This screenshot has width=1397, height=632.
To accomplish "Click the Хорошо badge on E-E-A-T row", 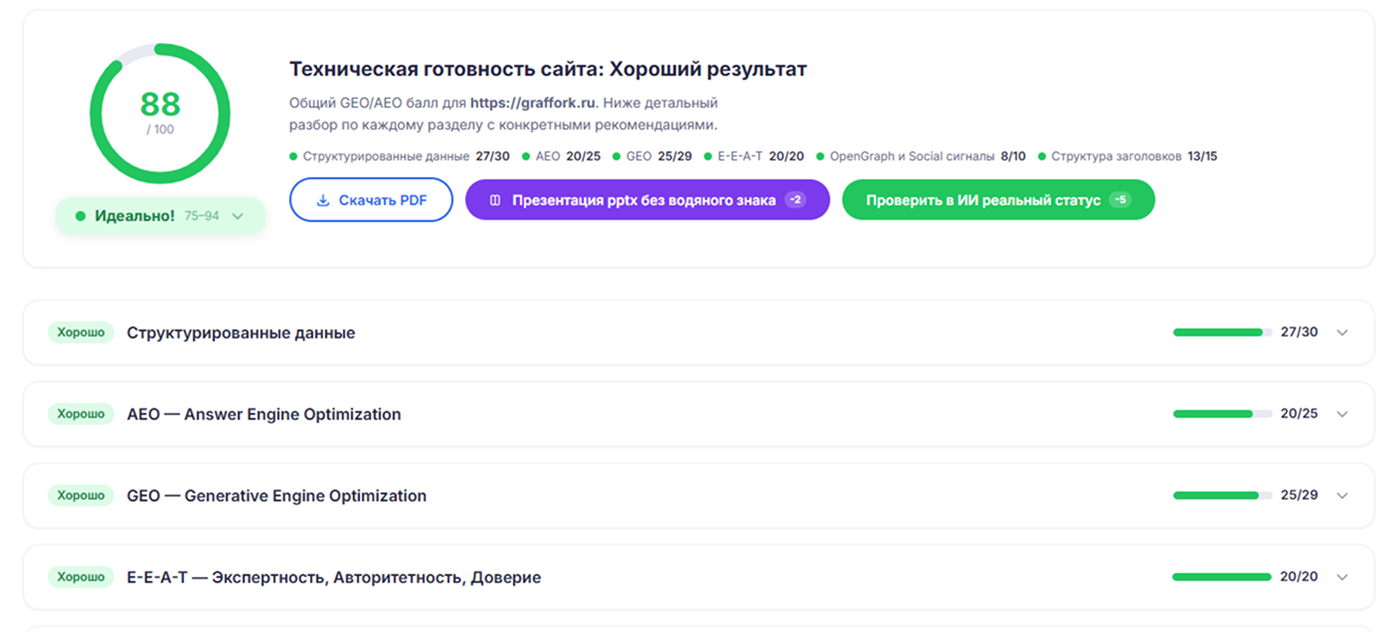I will [81, 577].
